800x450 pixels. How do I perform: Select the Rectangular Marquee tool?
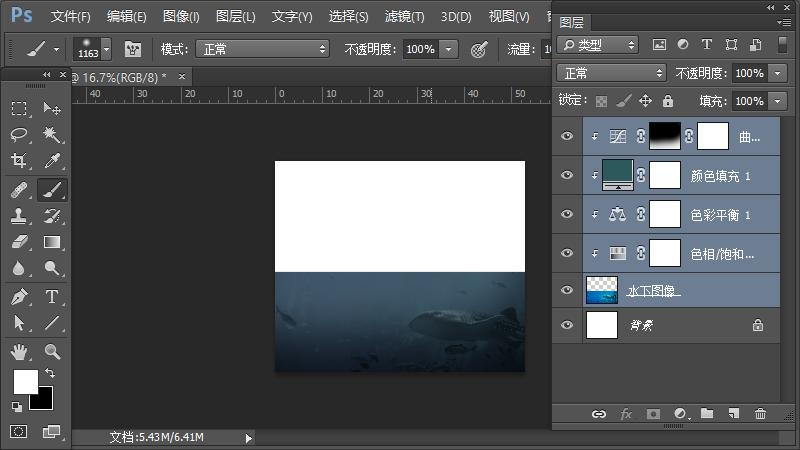(x=19, y=108)
